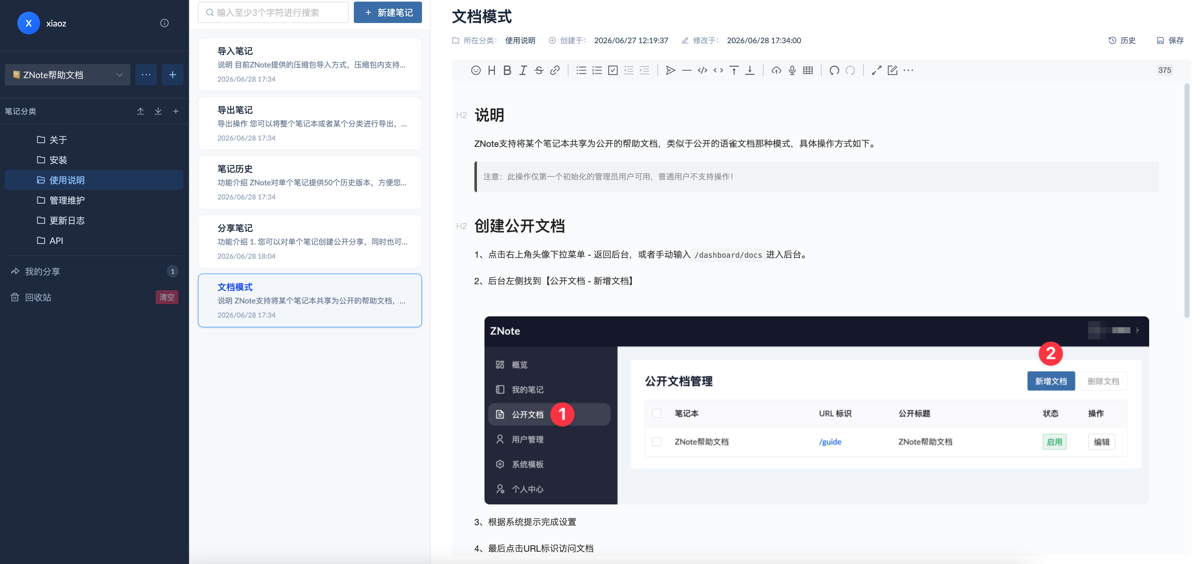Screen dimensions: 1200x564
Task: Click the info icon beside xiaoz
Action: click(x=164, y=23)
